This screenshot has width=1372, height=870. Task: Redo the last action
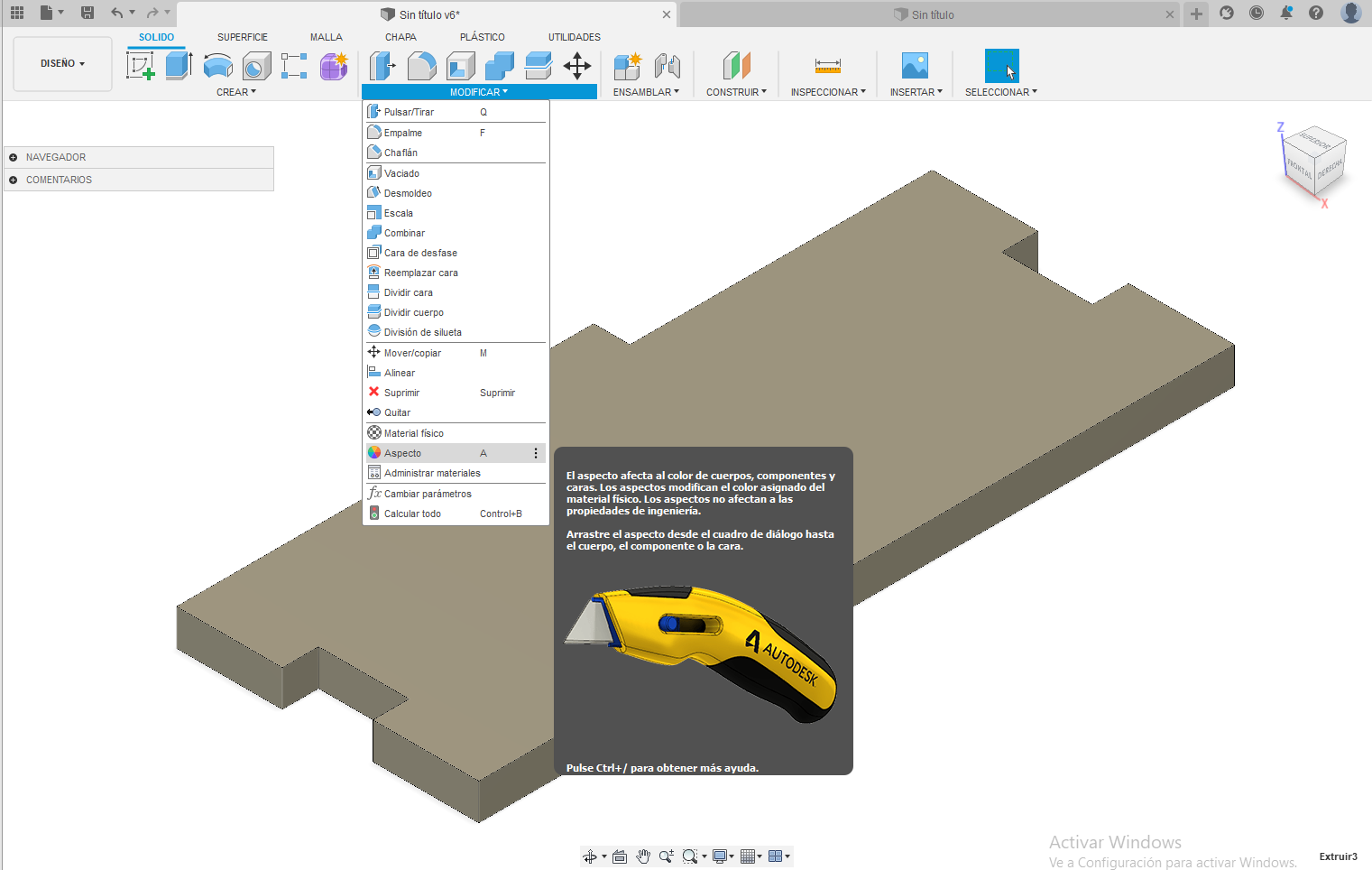pos(152,13)
